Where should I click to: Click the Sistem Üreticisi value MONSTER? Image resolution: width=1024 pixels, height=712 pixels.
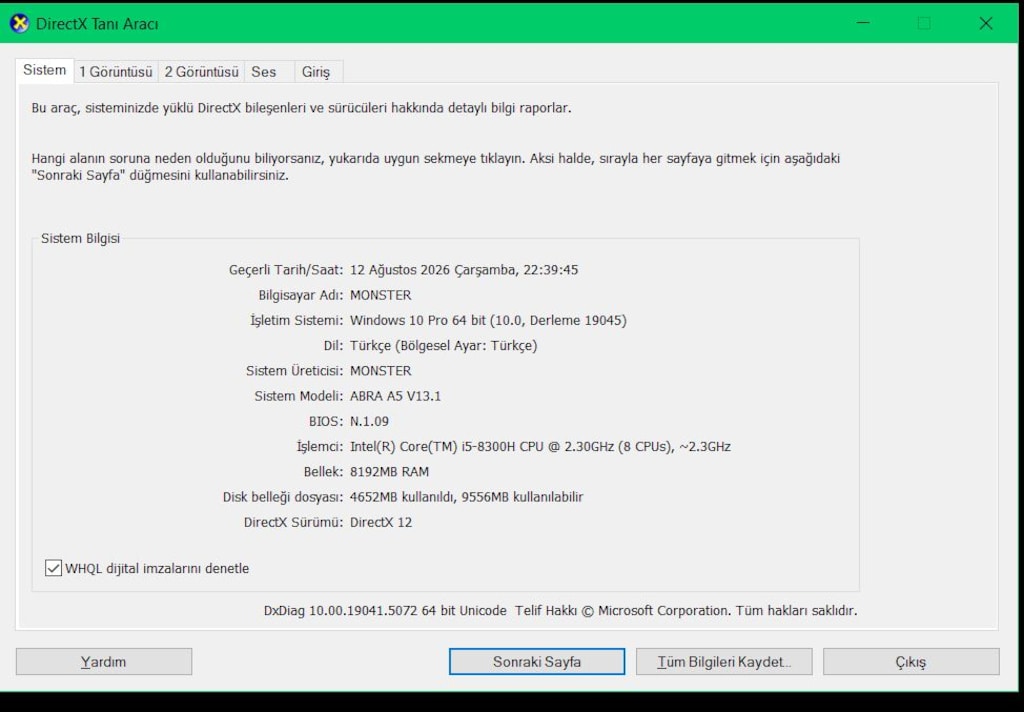pyautogui.click(x=381, y=371)
